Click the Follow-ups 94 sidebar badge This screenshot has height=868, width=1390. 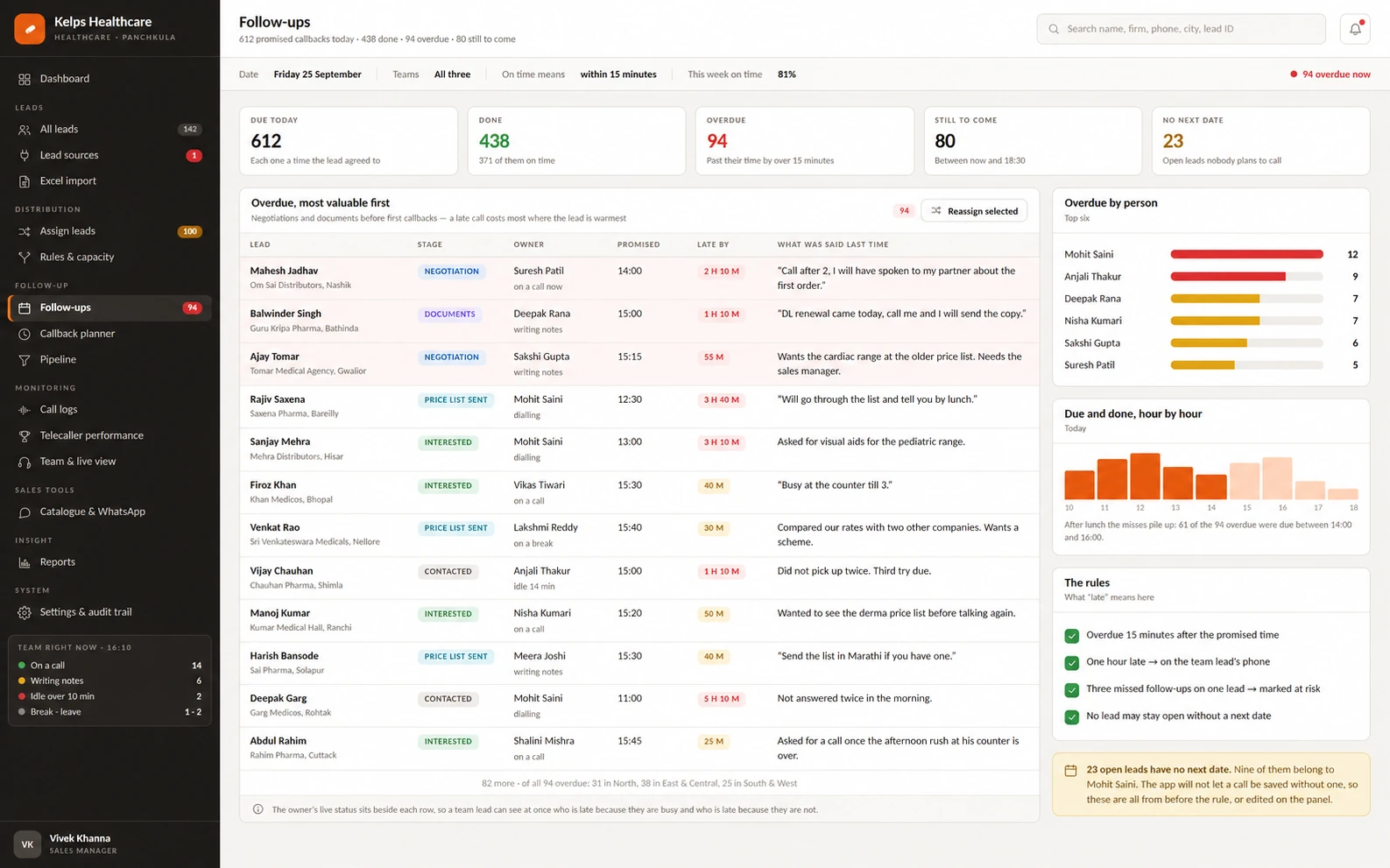pos(192,307)
